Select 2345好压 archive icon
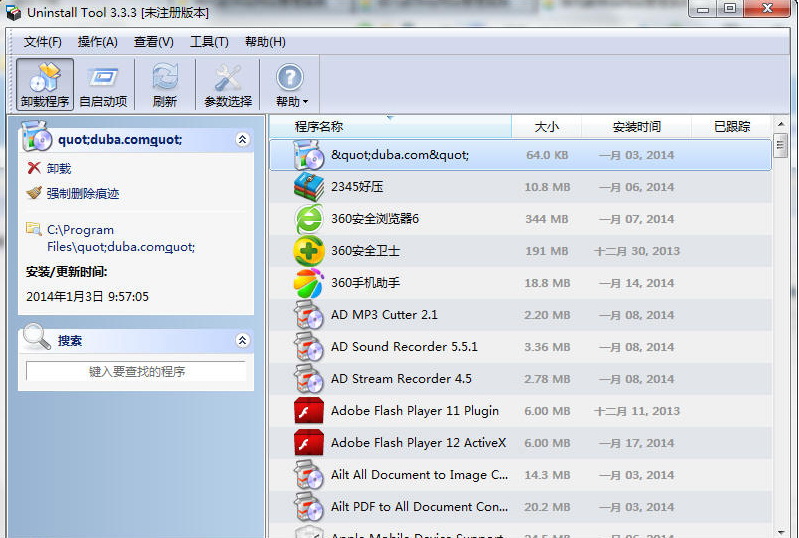799x538 pixels. tap(308, 187)
